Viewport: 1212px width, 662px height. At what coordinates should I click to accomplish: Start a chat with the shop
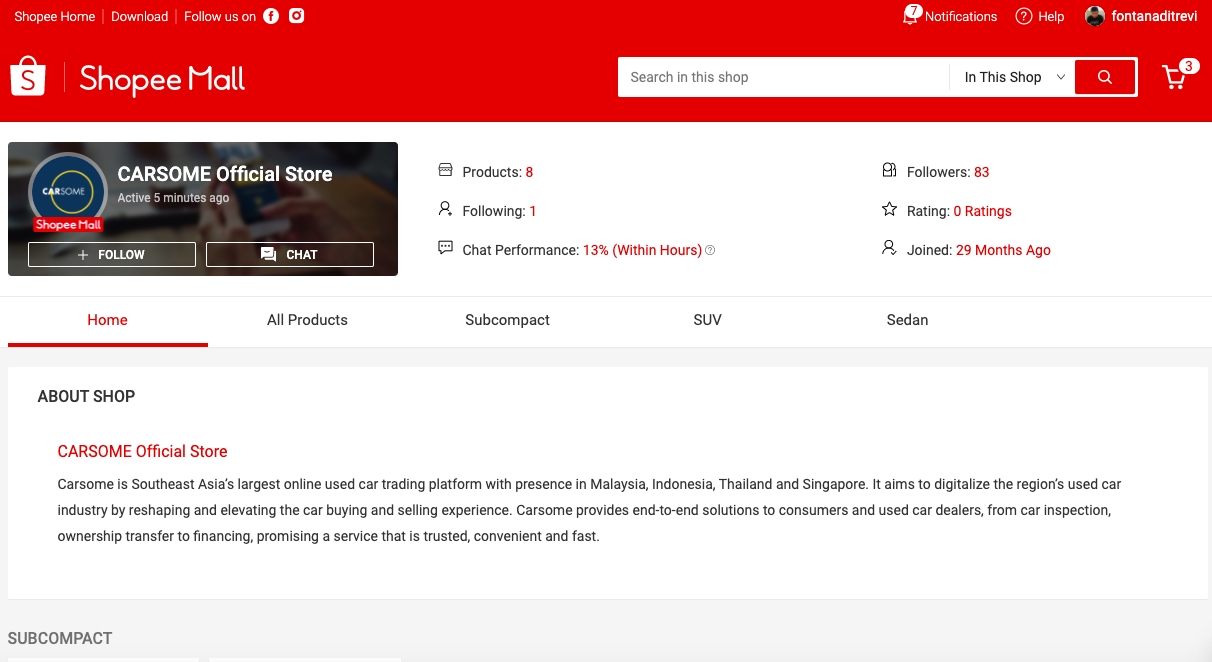[290, 255]
